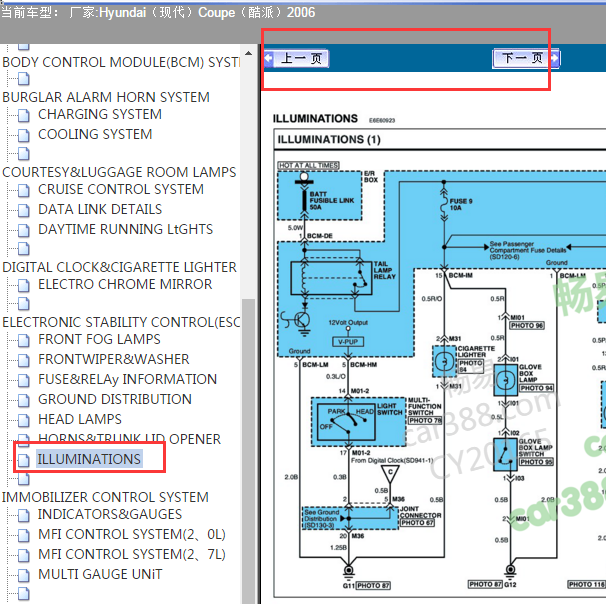
Task: Open ILLUMINATIONS tree entry
Action: (x=89, y=459)
